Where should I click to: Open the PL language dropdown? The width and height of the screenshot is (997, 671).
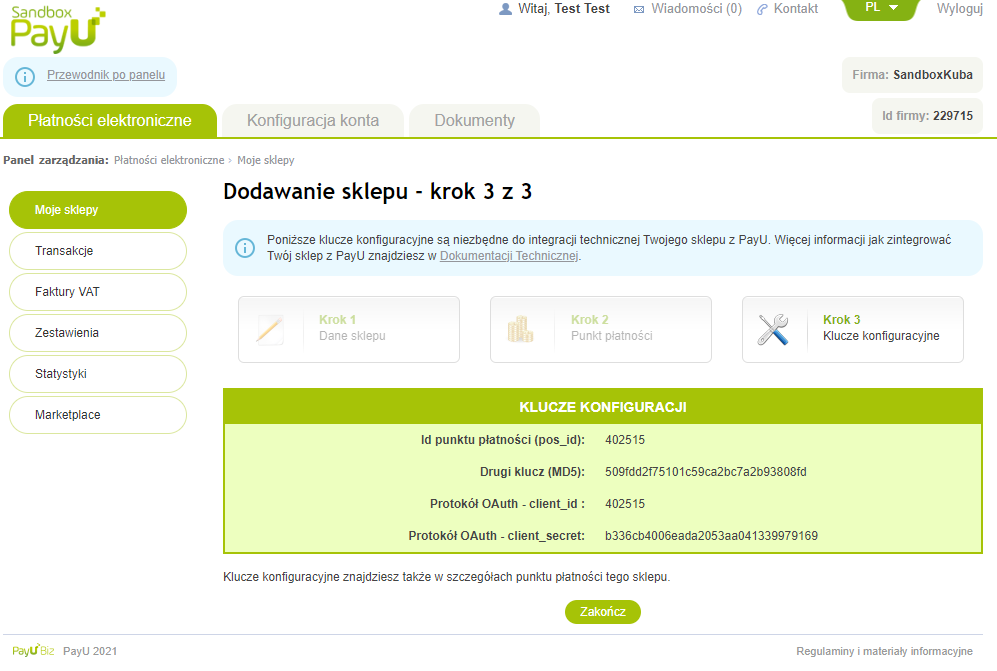[881, 8]
